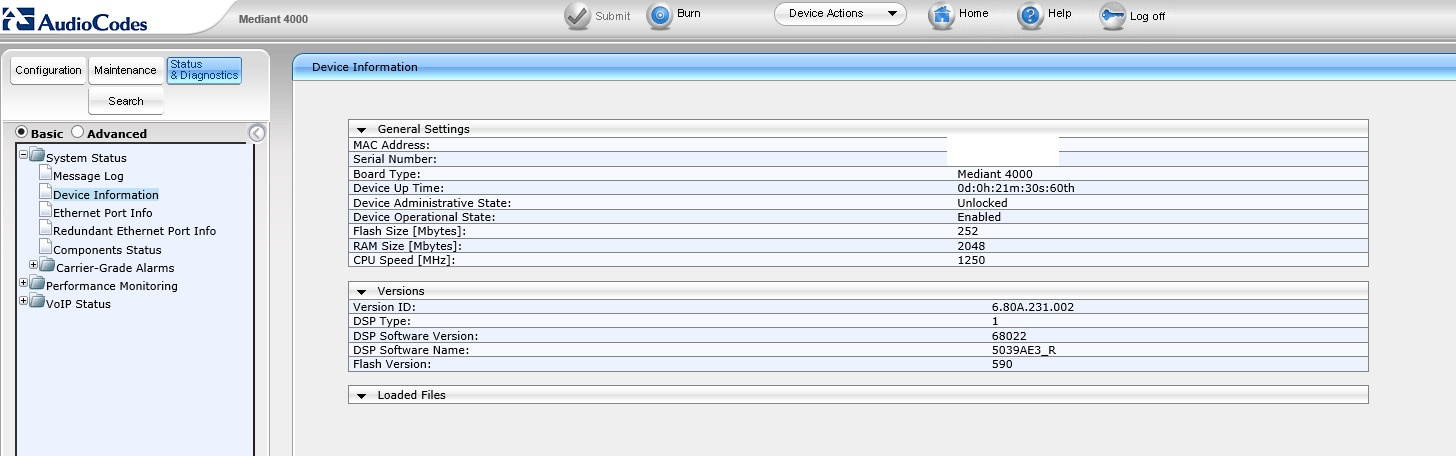Click the Home house icon
The width and height of the screenshot is (1456, 456).
tap(941, 15)
